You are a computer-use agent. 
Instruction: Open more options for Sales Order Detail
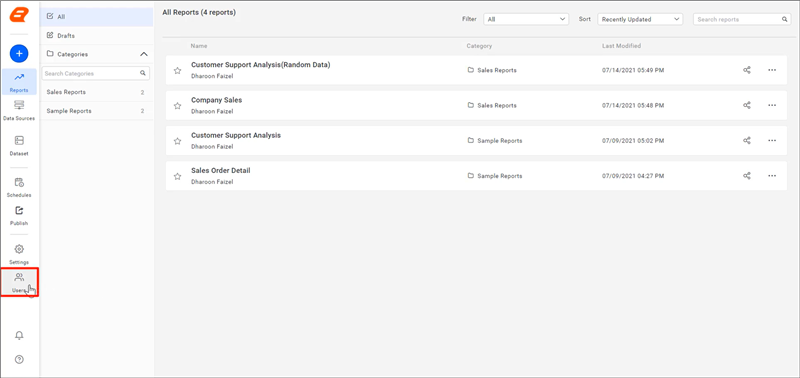coord(772,176)
